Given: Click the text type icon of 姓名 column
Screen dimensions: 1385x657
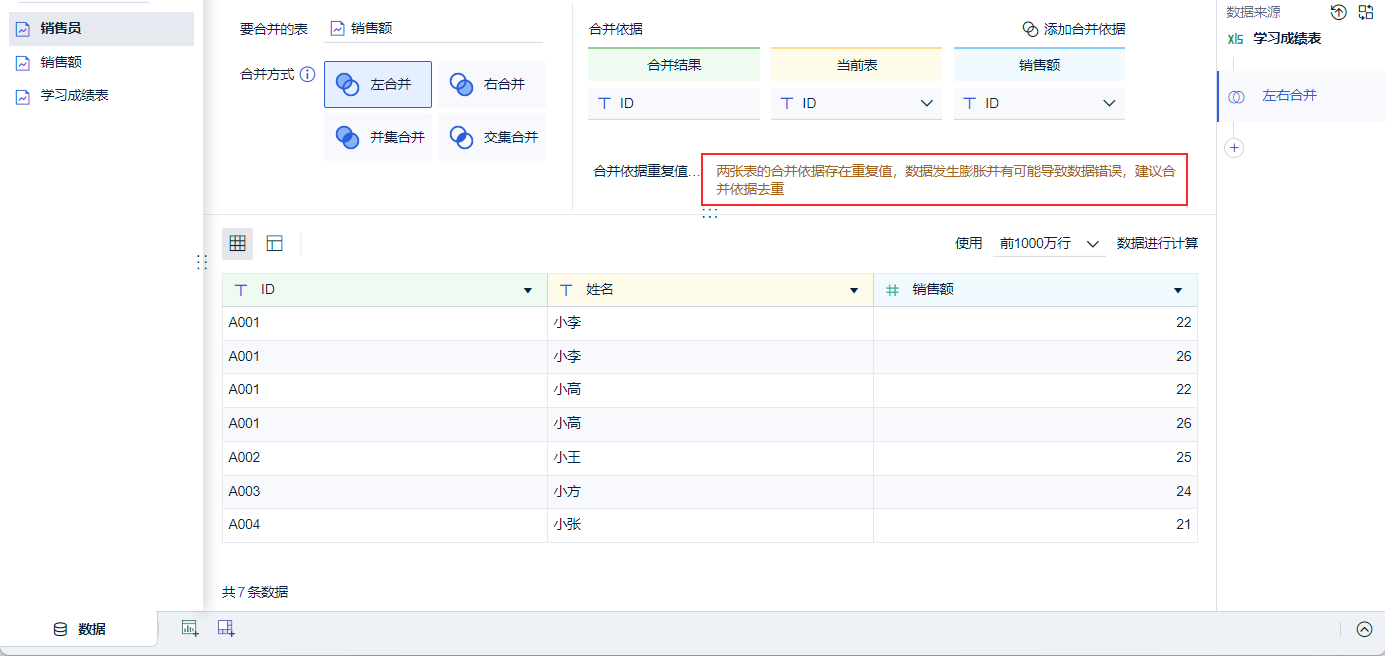Looking at the screenshot, I should [566, 290].
